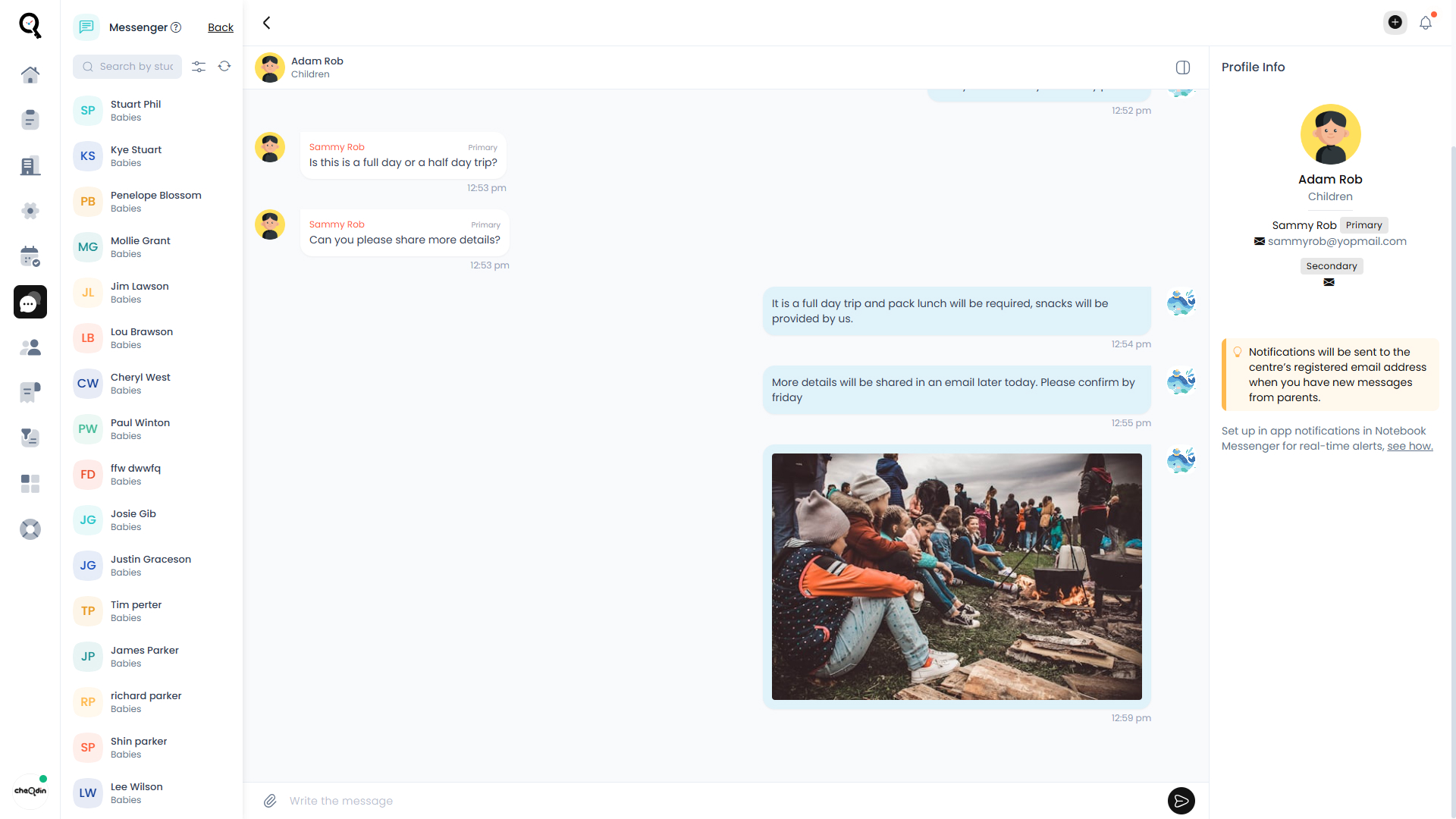Click the Secondary contact badge
The height and width of the screenshot is (819, 1456).
(1332, 266)
